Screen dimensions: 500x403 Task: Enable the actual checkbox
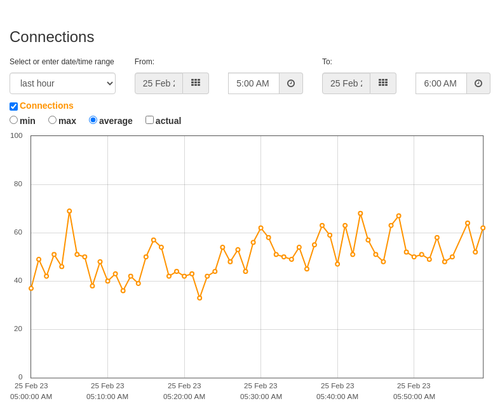[150, 120]
